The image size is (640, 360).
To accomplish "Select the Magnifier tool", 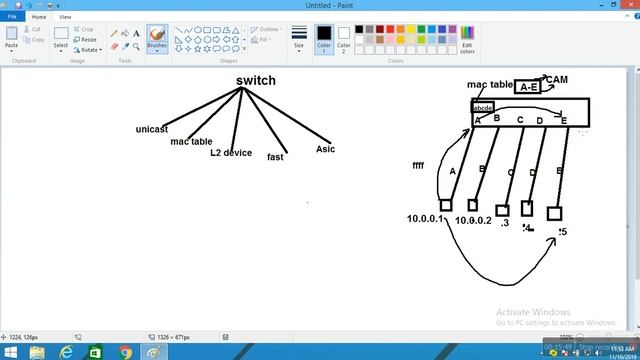I will click(x=136, y=47).
